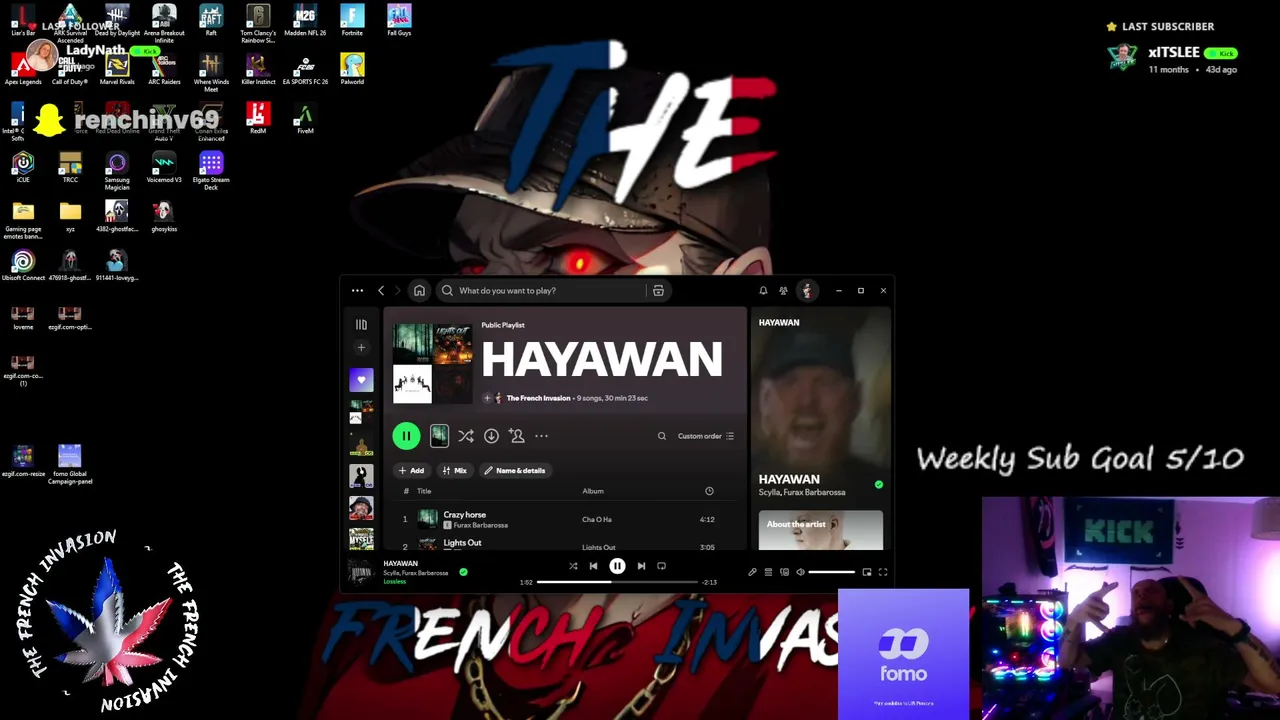Sort tracks by Album column header
The height and width of the screenshot is (720, 1280).
click(x=593, y=491)
